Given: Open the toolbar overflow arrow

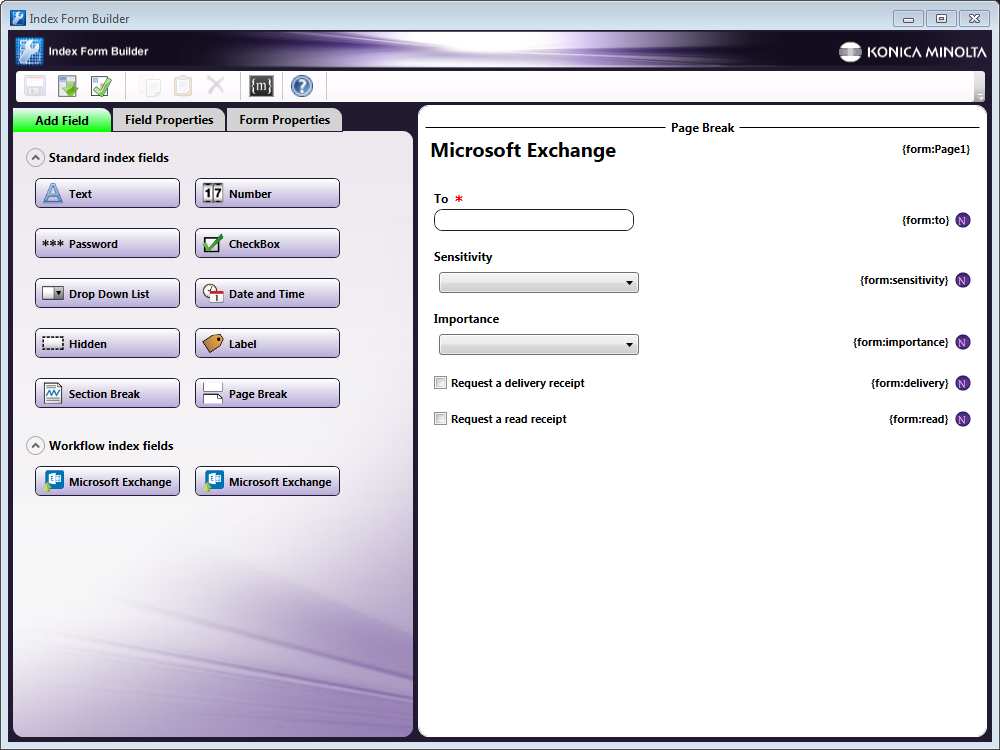Looking at the screenshot, I should click(980, 96).
